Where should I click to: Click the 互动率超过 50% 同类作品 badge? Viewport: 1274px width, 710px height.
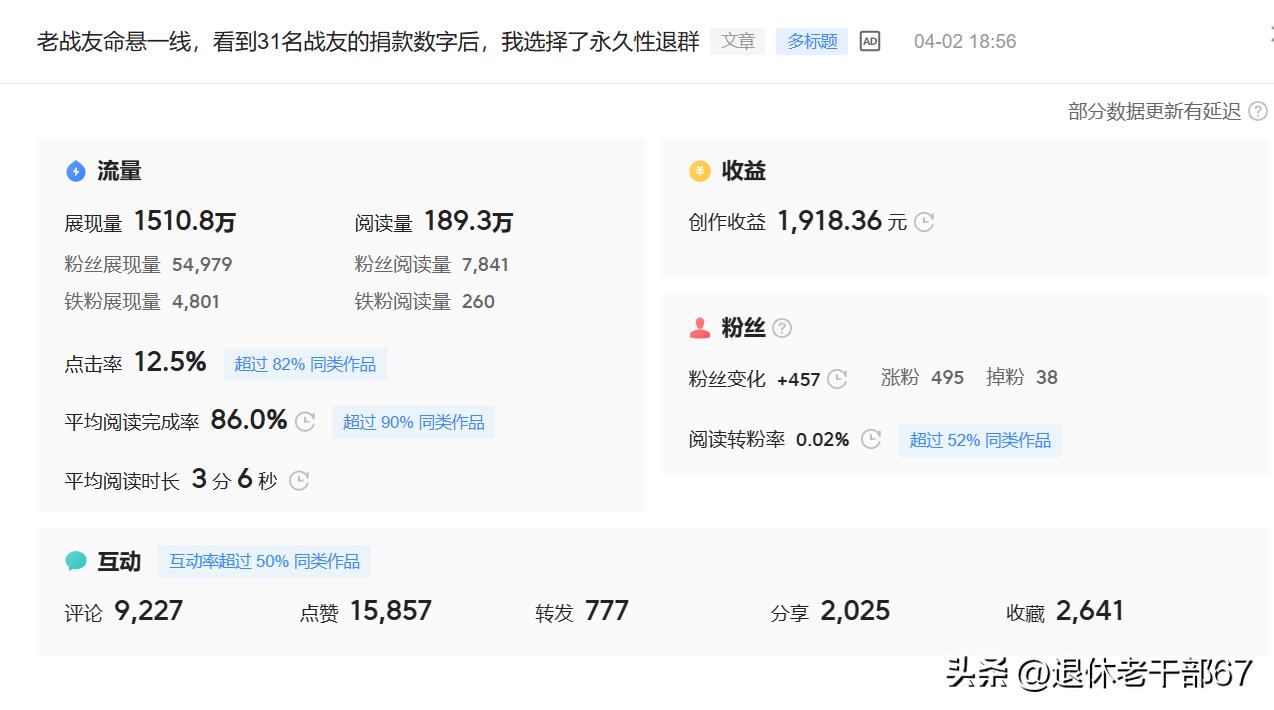[265, 561]
